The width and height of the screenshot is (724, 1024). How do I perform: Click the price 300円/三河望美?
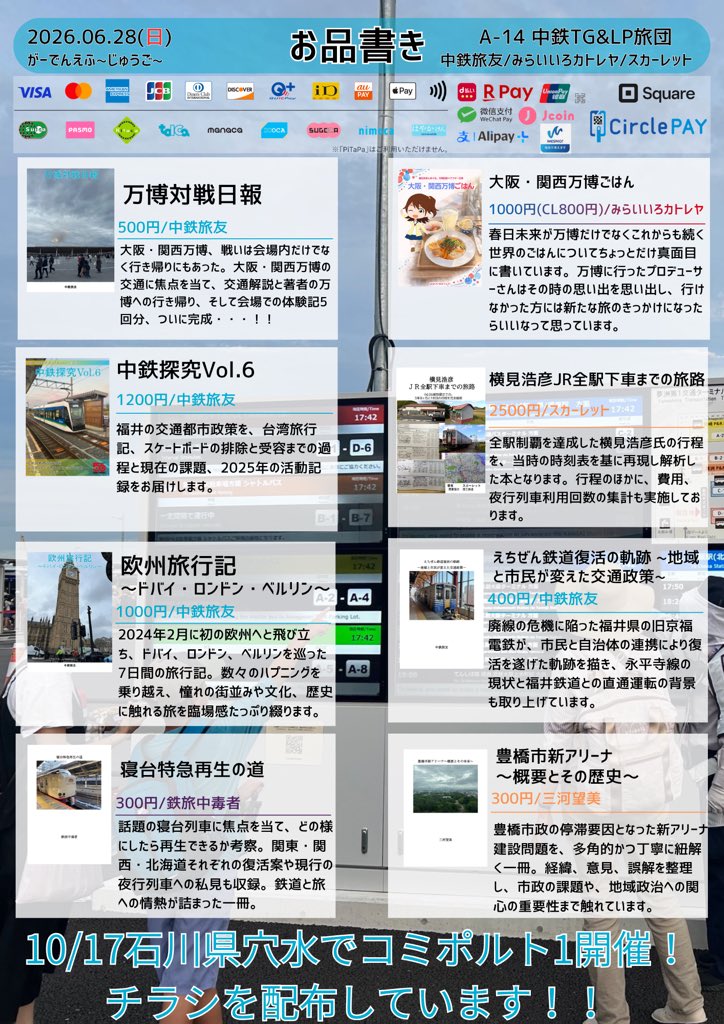point(546,798)
